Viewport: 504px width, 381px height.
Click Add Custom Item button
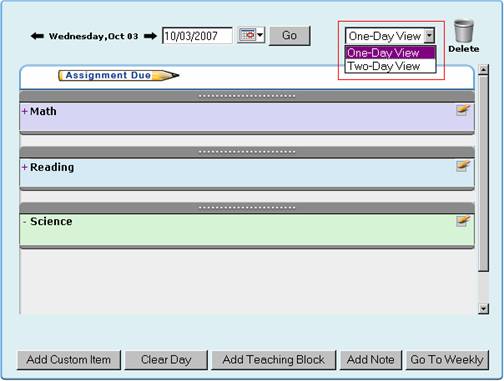[x=69, y=360]
